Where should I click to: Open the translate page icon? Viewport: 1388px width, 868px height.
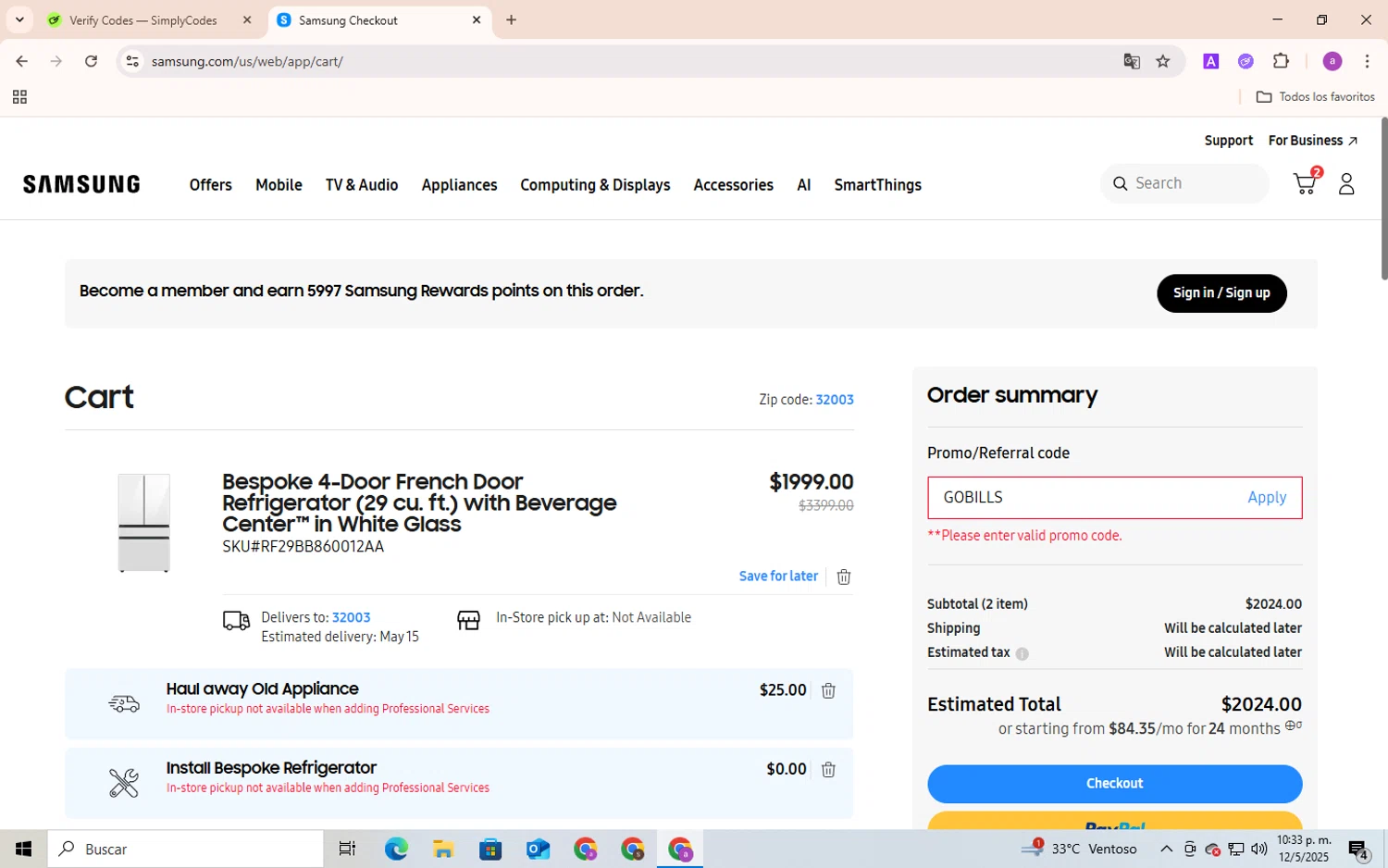(x=1132, y=61)
